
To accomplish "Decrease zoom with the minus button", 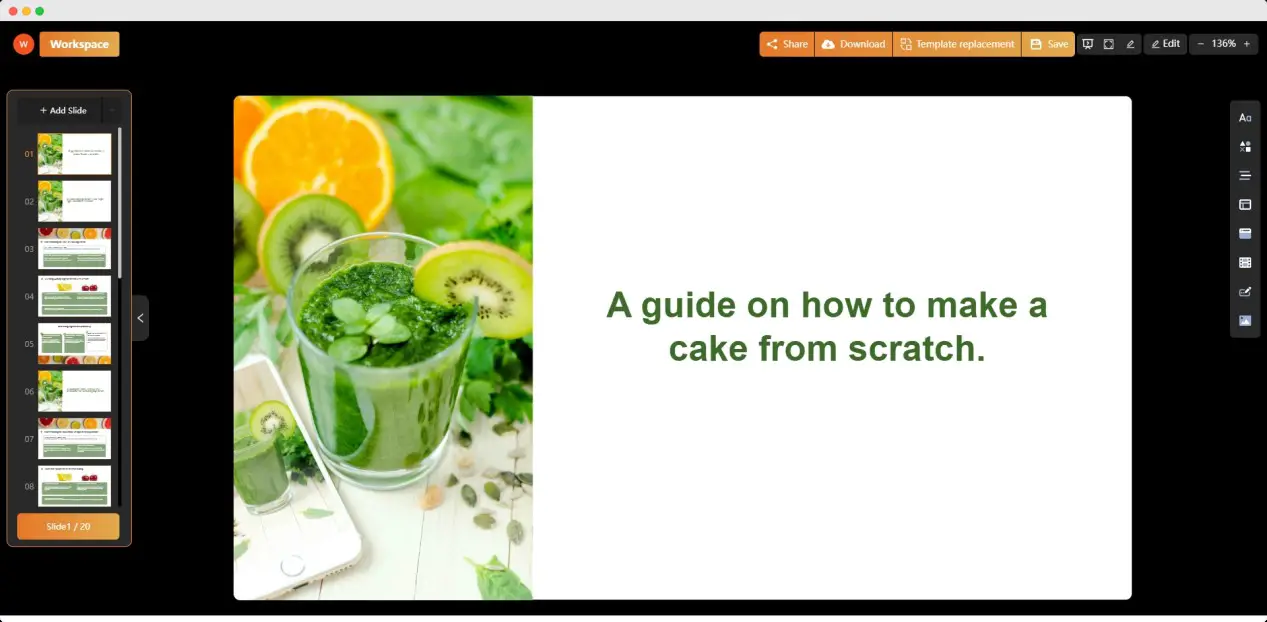I will (1198, 44).
